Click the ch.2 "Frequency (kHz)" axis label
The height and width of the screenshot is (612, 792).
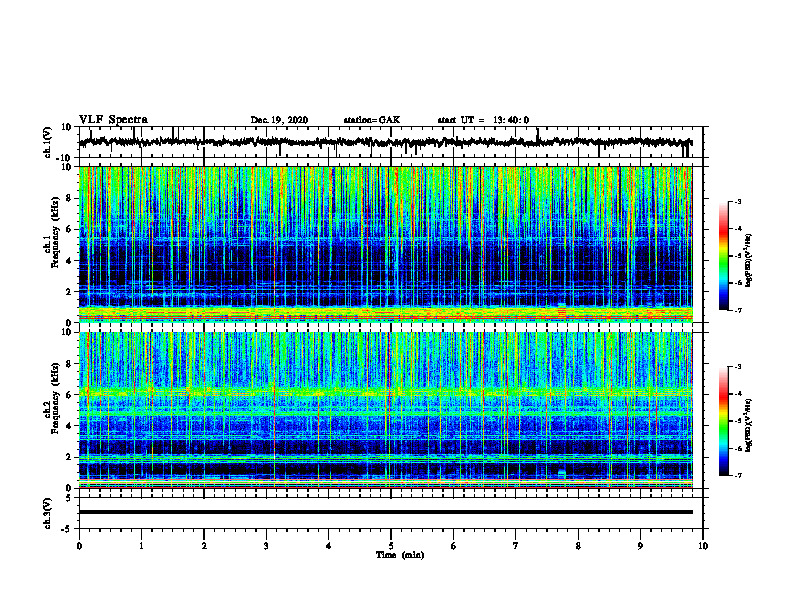point(56,398)
